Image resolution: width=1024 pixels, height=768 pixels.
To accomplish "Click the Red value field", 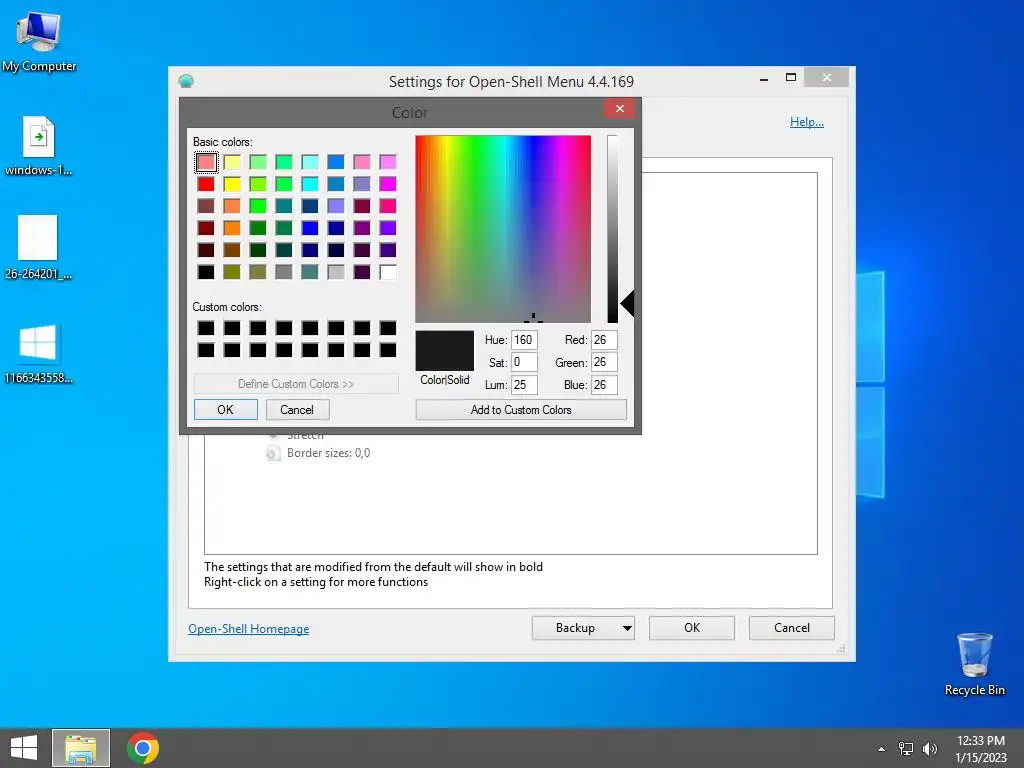I will [604, 340].
